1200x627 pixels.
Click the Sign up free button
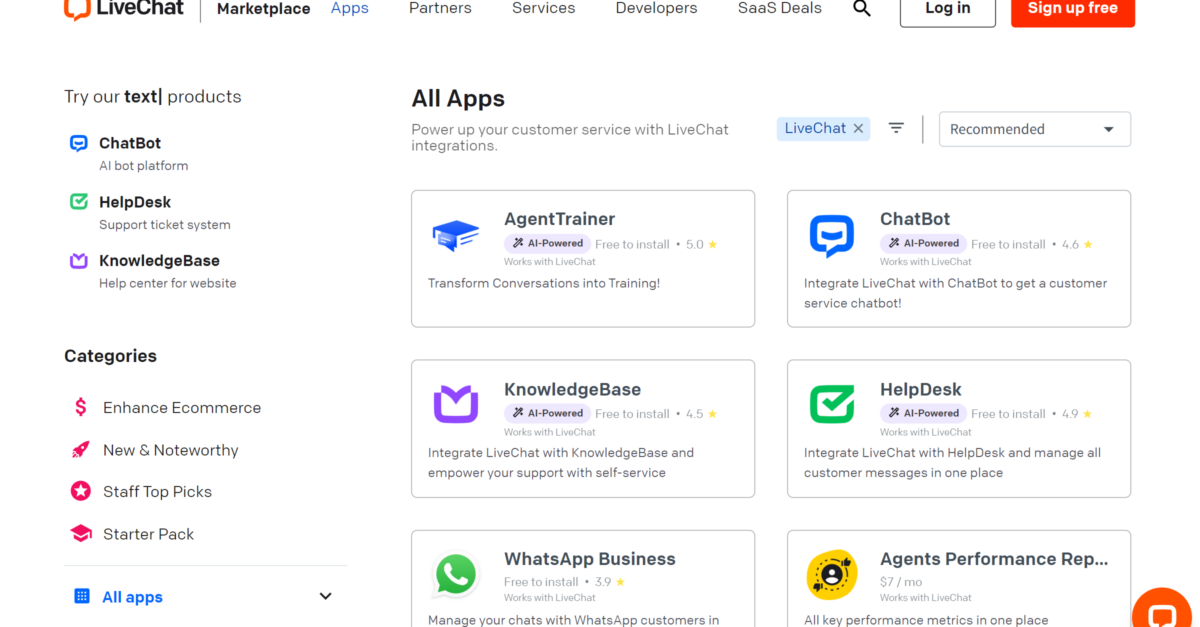click(x=1072, y=7)
